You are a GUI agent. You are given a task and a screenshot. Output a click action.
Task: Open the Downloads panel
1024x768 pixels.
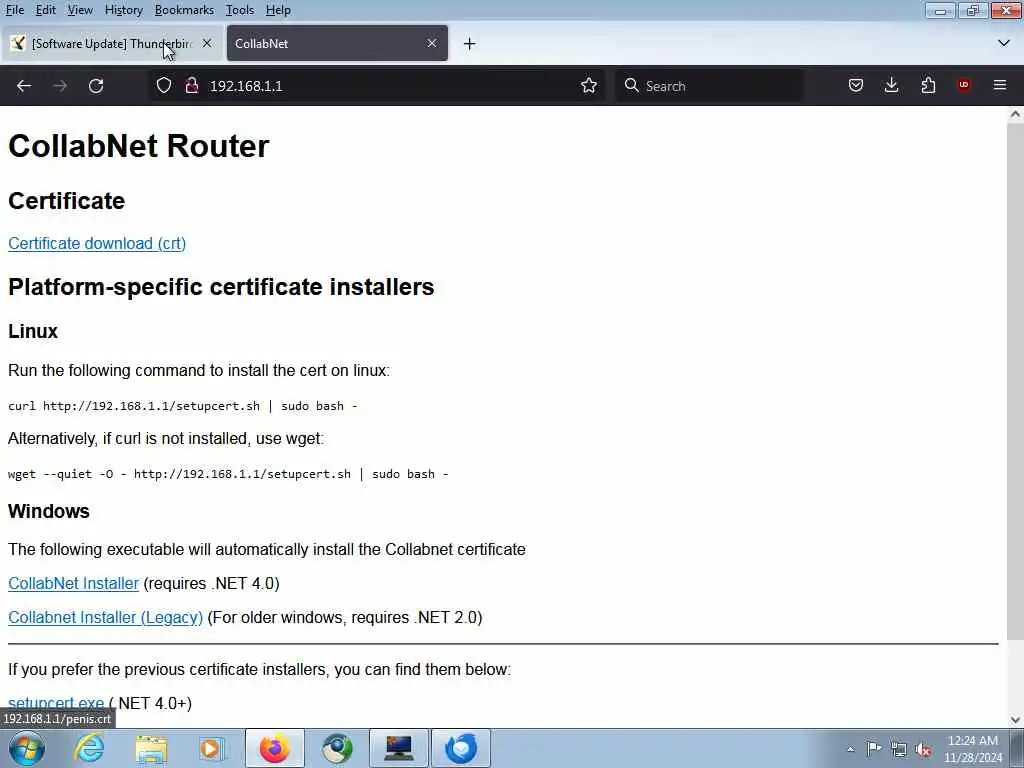(891, 85)
